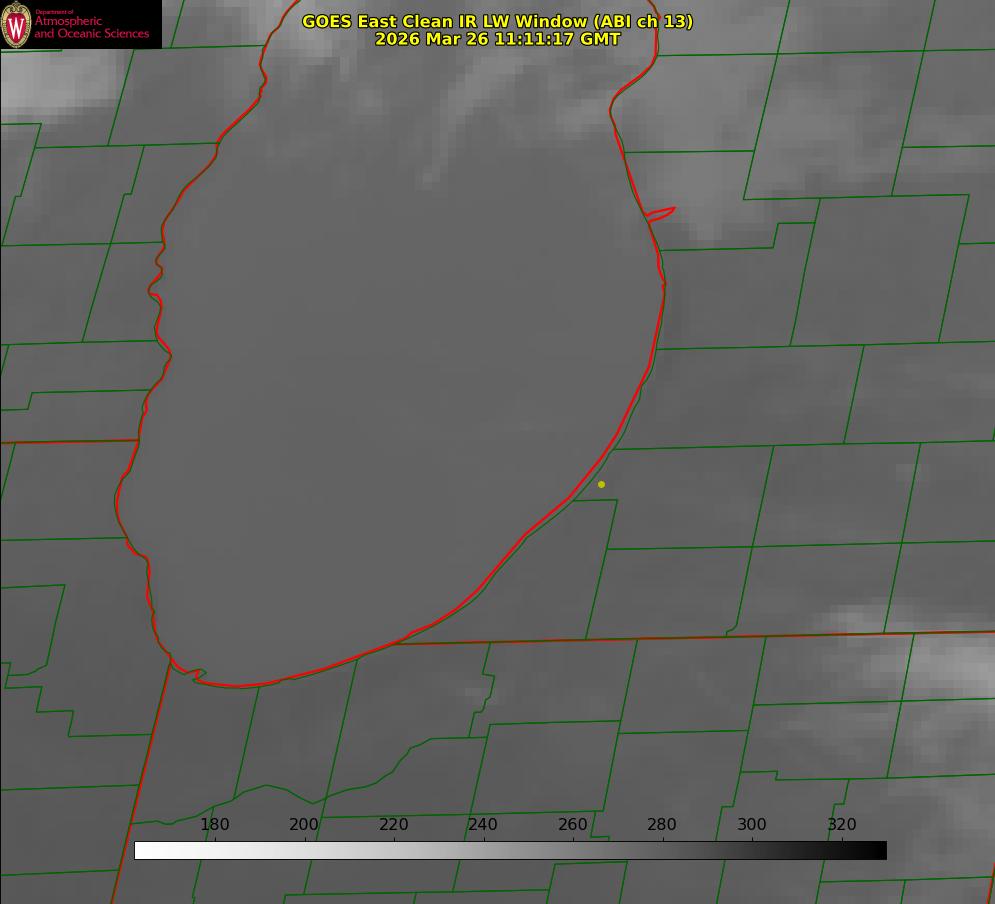Click the Atmospheric and Oceanic Sciences text
Screen dimensions: 995x904
[x=91, y=27]
